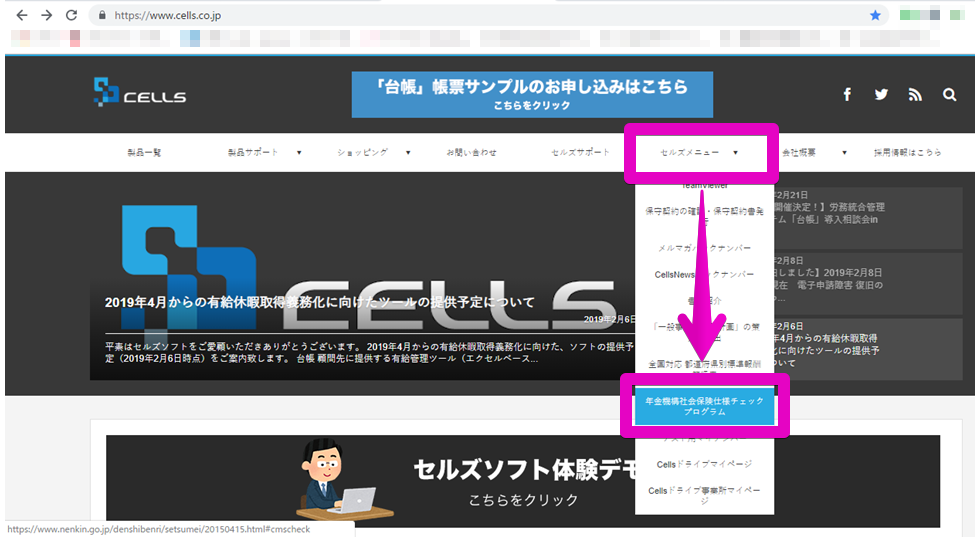Open the セルズサポート menu item
This screenshot has height=540, width=975.
tap(581, 152)
